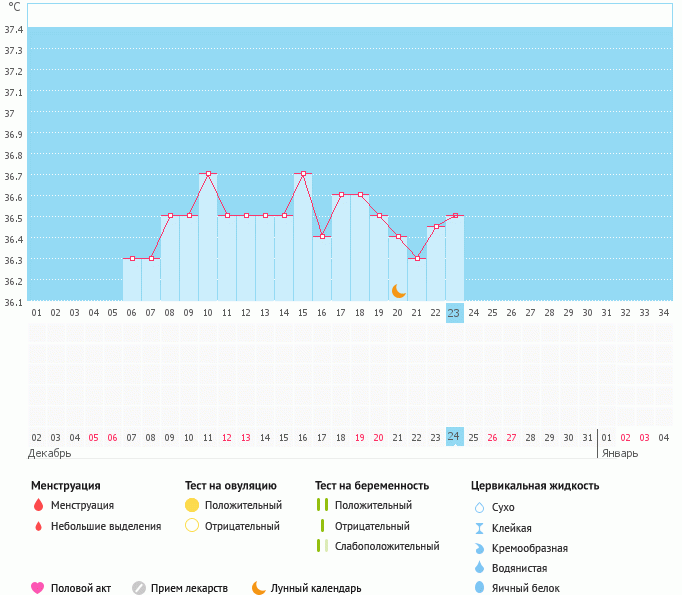
Task: Select highlighted cycle day 23 on the axis
Action: coord(454,313)
